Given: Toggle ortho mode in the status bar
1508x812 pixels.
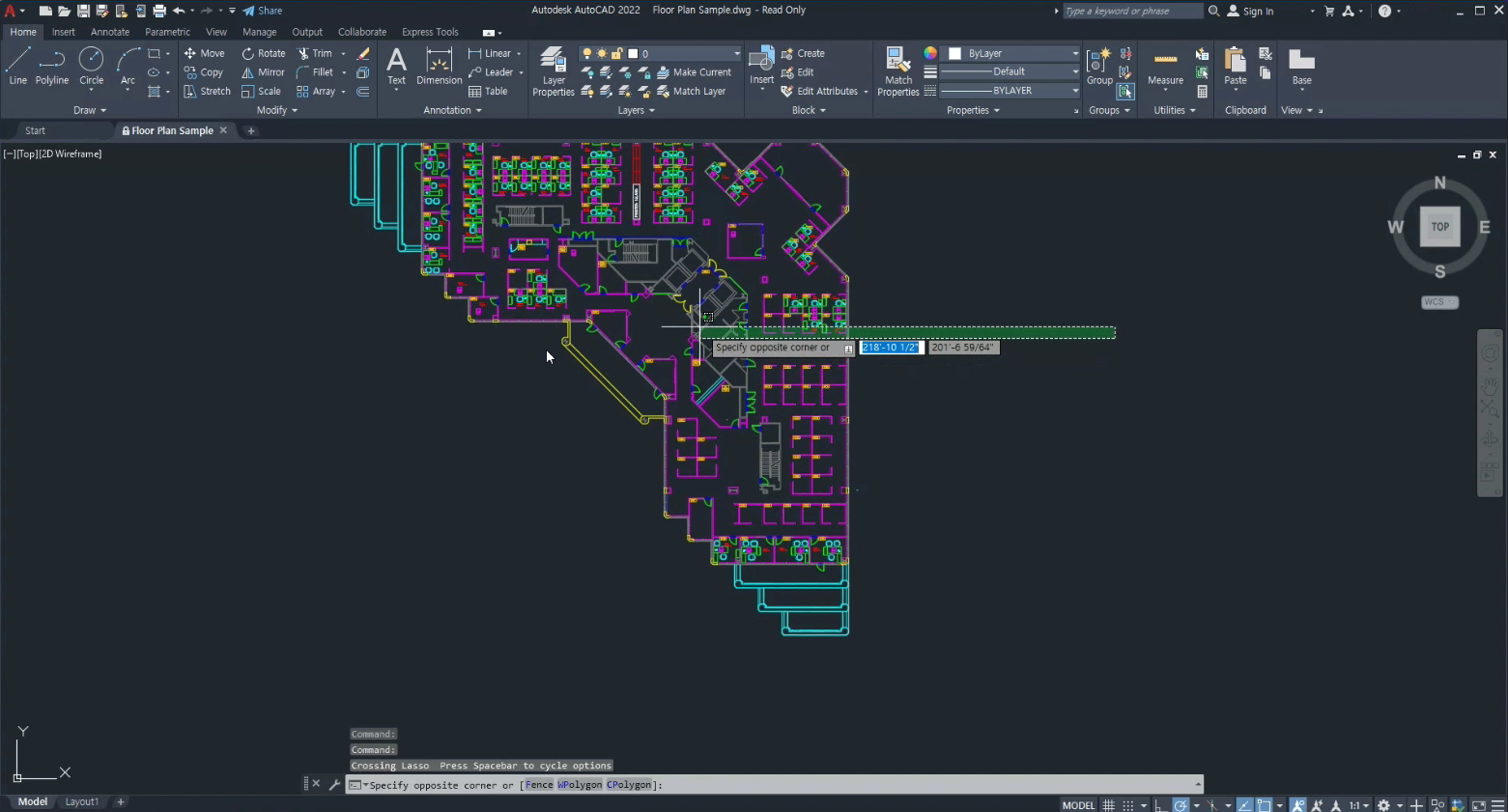Looking at the screenshot, I should (x=1158, y=804).
